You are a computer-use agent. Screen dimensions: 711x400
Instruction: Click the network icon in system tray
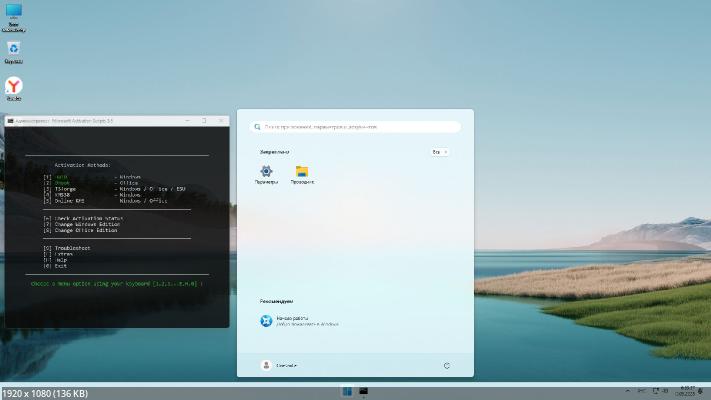(x=653, y=391)
